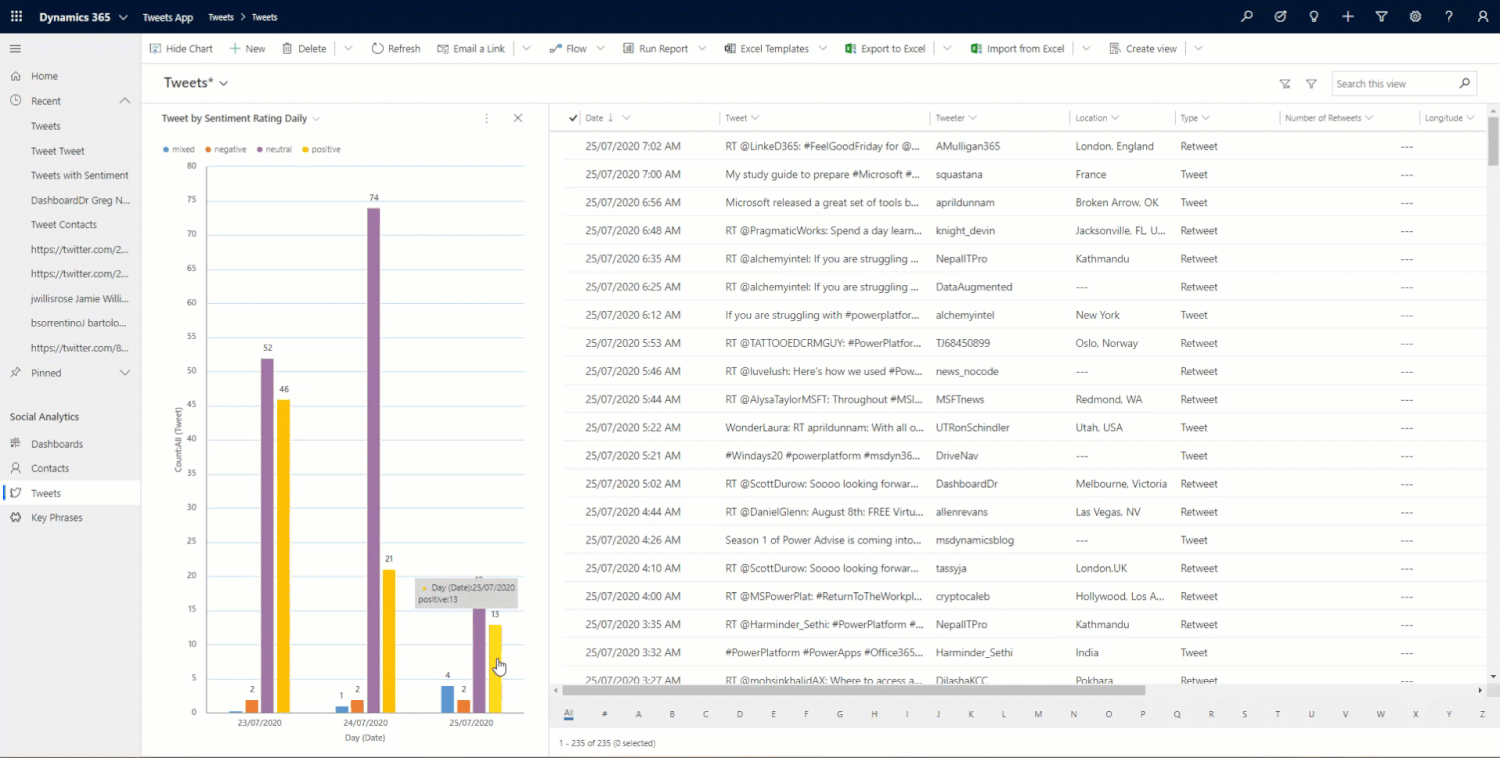Expand the Export to Excel chevron
The height and width of the screenshot is (758, 1500).
(946, 48)
